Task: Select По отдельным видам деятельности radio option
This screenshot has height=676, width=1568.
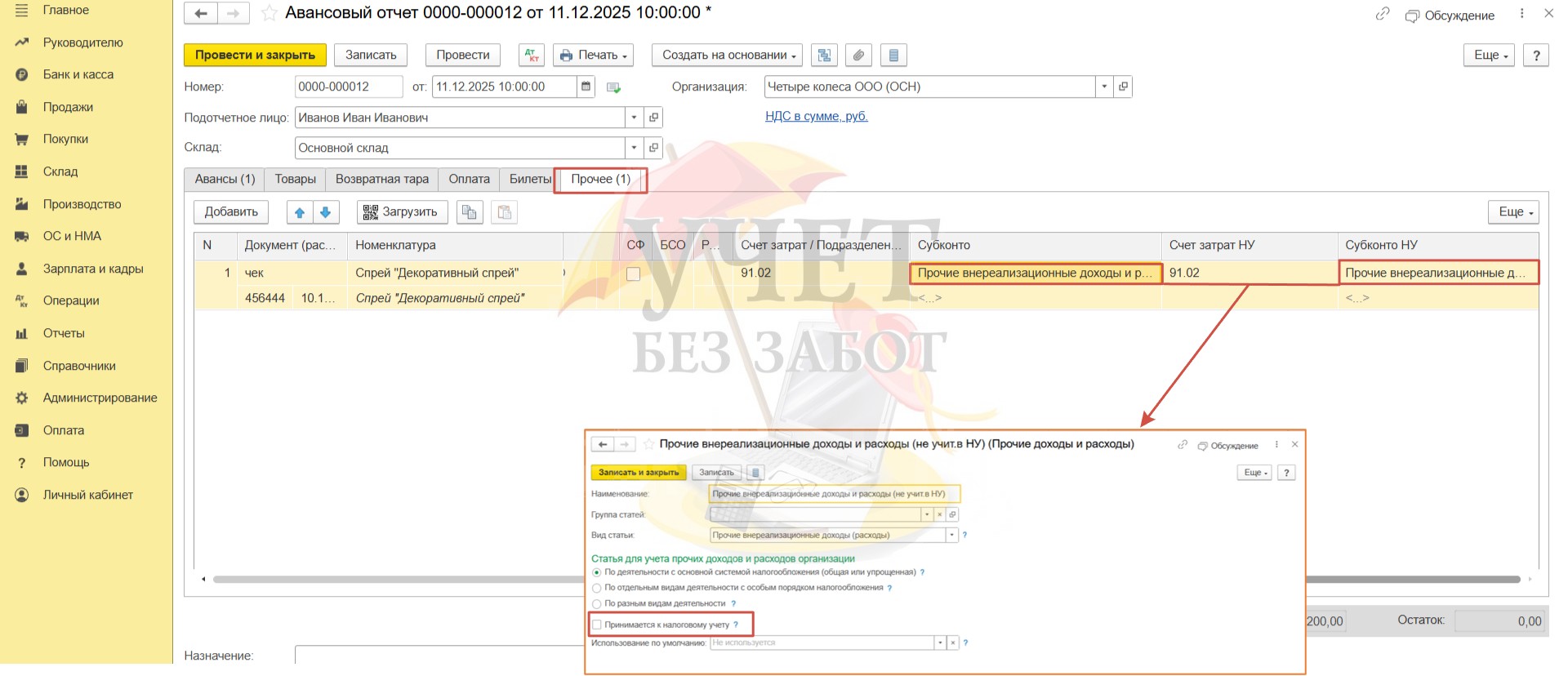Action: point(597,588)
